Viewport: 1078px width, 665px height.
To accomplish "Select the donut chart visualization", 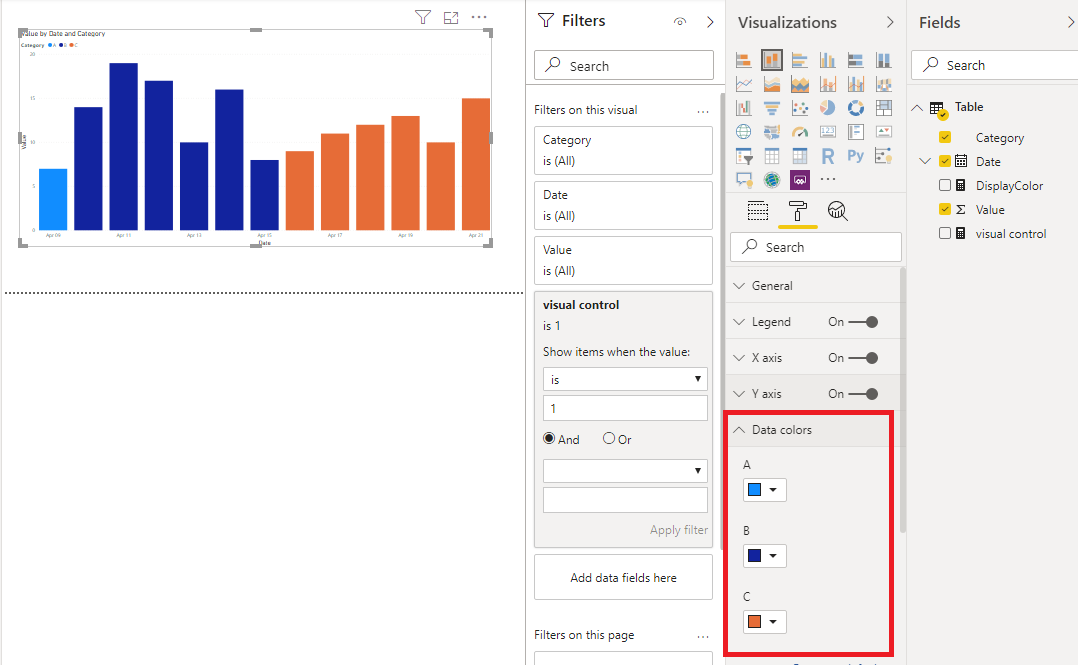I will point(855,108).
